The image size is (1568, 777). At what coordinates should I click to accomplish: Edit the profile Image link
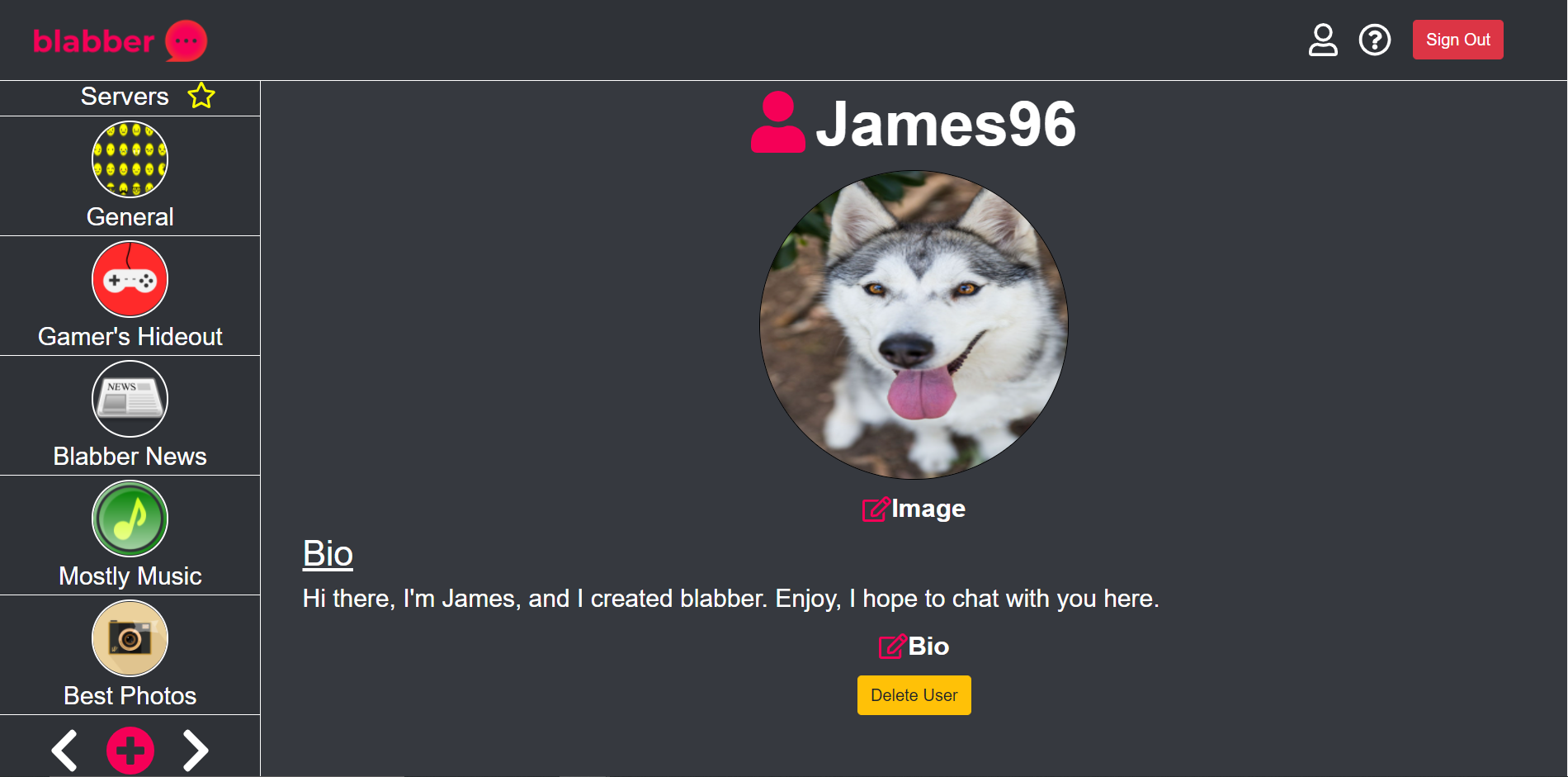tap(914, 509)
